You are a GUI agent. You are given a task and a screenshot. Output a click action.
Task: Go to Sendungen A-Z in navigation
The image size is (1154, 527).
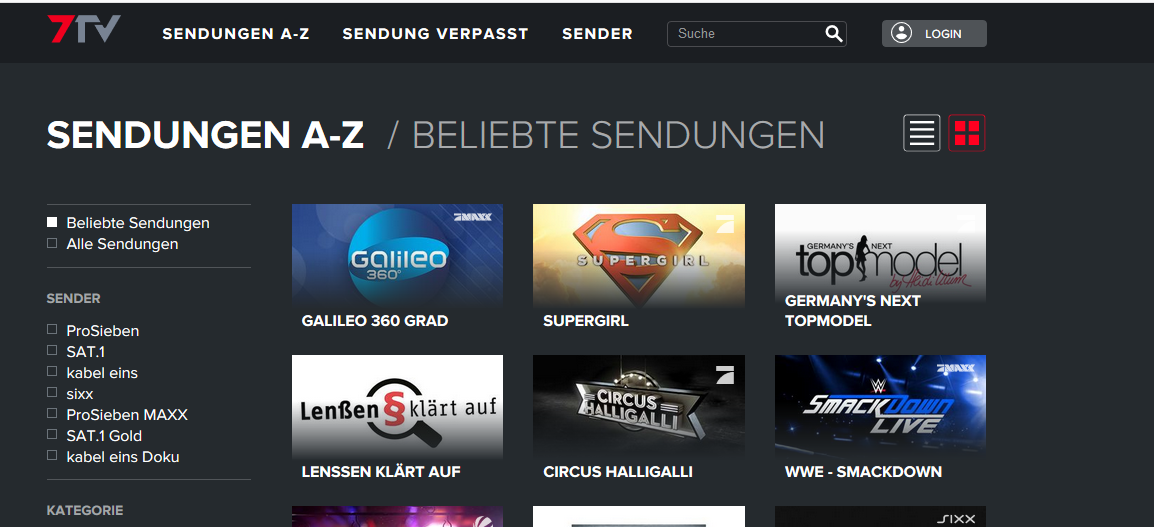tap(236, 34)
